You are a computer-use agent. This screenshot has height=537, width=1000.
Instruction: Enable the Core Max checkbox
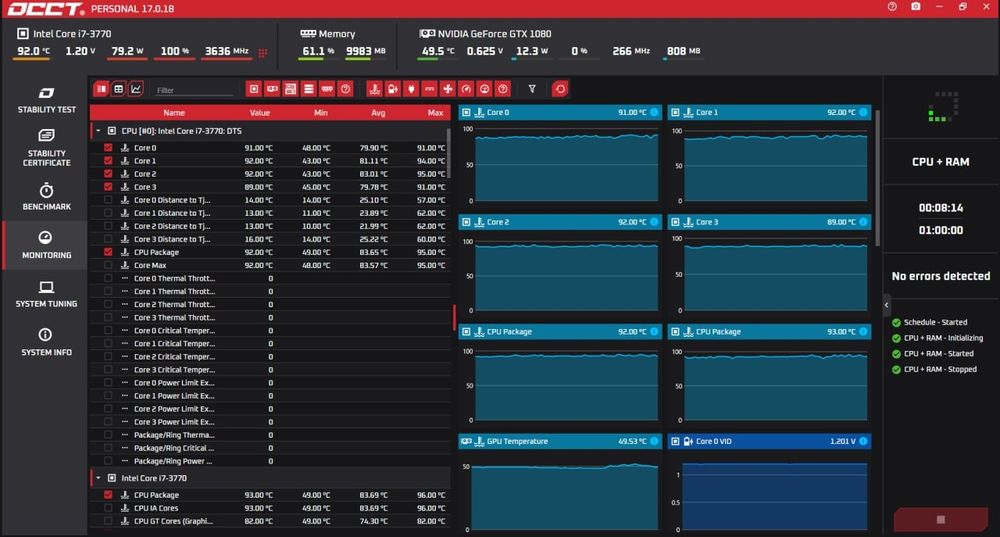tap(108, 265)
